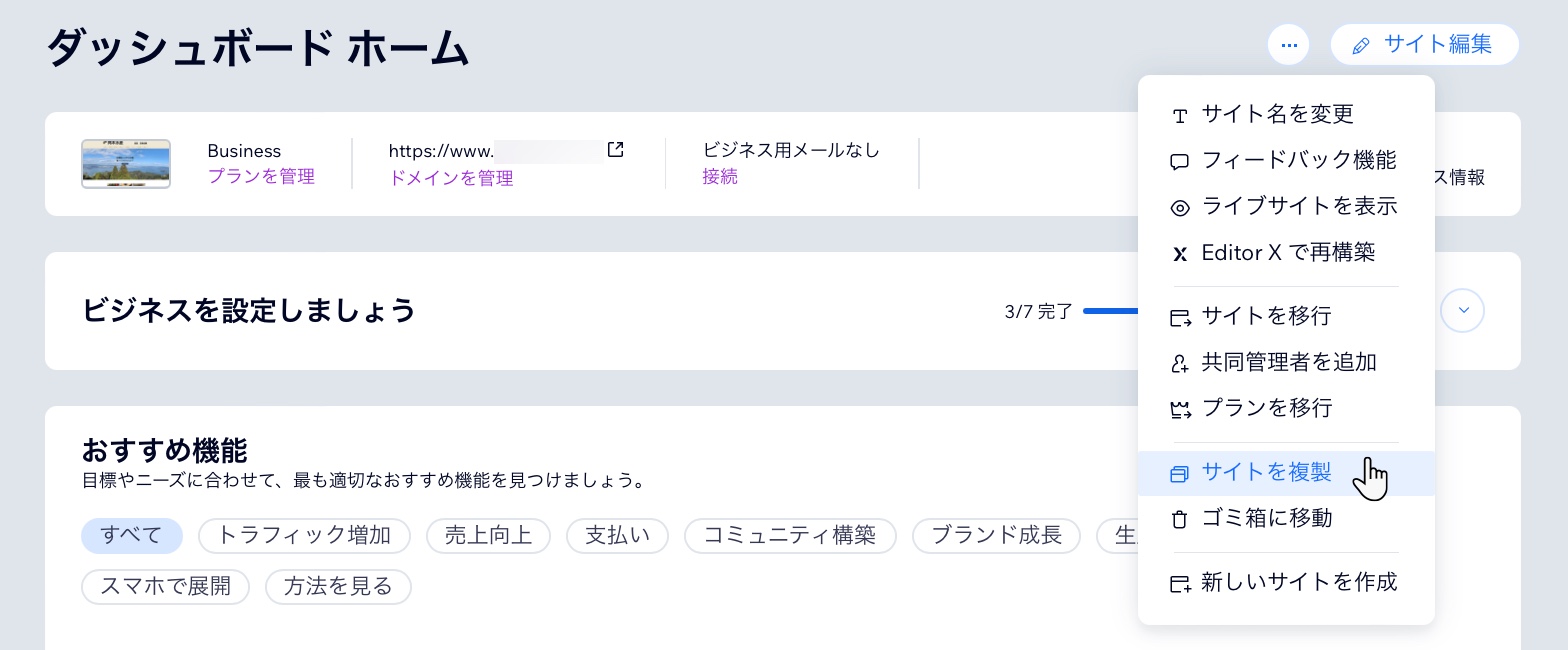The image size is (1568, 650).
Task: Click the duplicate icon next to サイトを複製
Action: pos(1180,473)
